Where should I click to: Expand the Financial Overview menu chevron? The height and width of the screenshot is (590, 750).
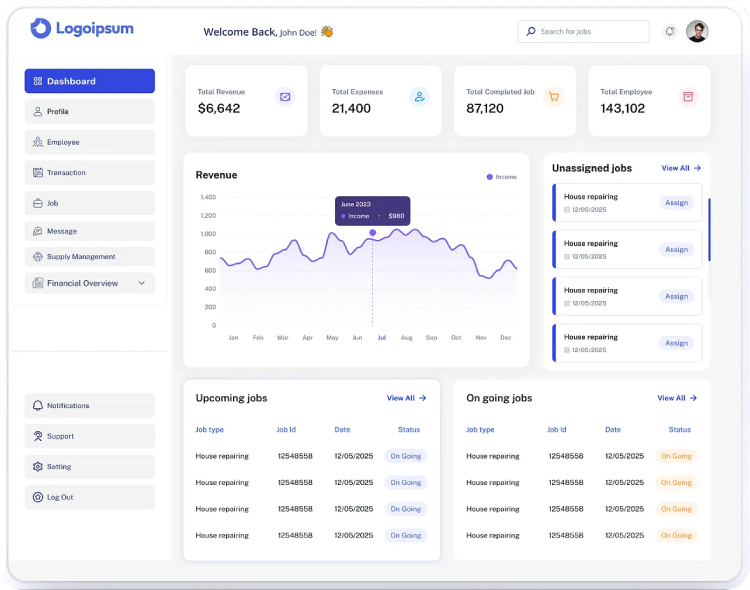click(141, 283)
